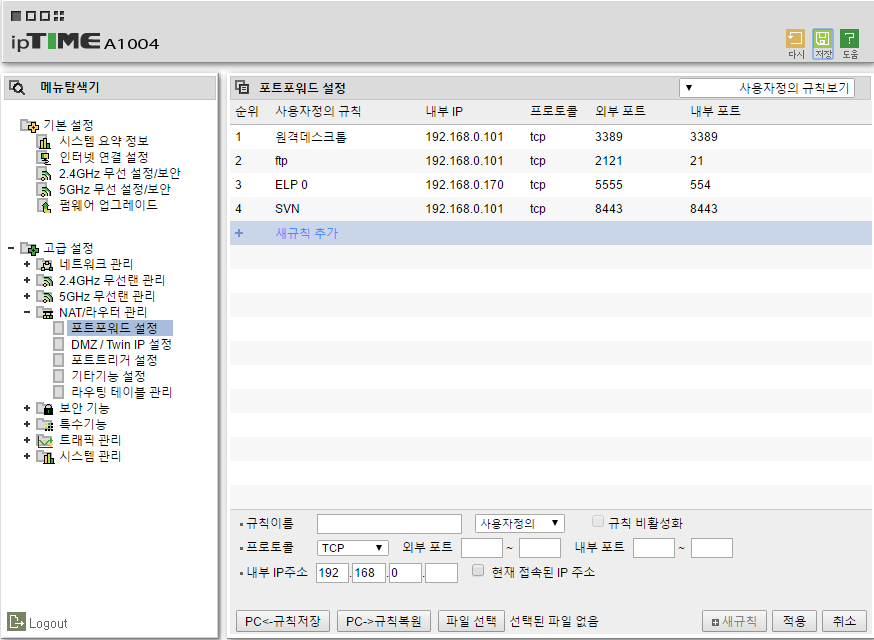Screen dimensions: 874x640
Task: Open 기타기능 설정 menu item
Action: (108, 376)
